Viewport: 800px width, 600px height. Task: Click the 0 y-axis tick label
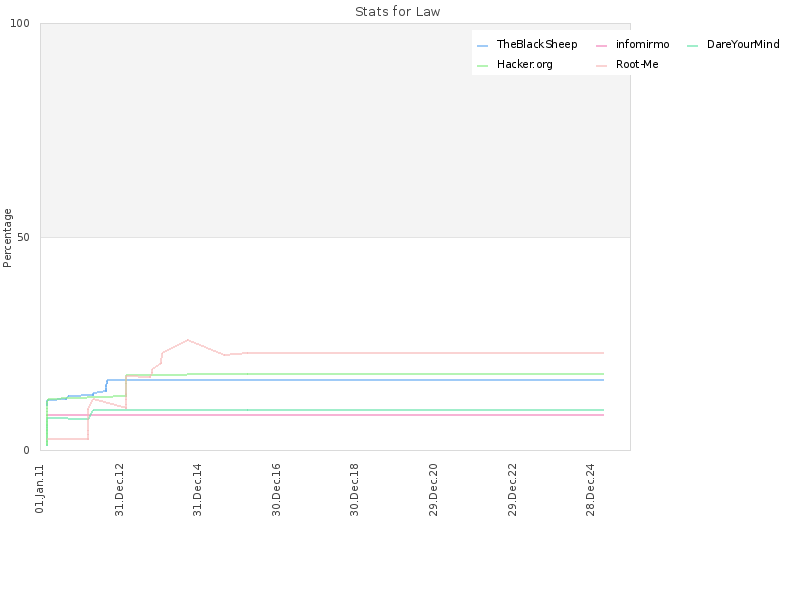point(27,451)
